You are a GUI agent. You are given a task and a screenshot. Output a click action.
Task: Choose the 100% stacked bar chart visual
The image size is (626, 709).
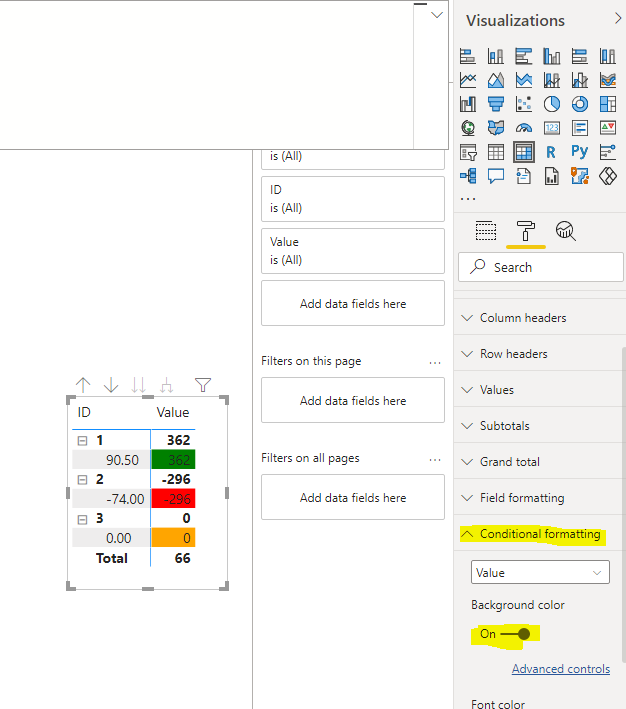[580, 56]
